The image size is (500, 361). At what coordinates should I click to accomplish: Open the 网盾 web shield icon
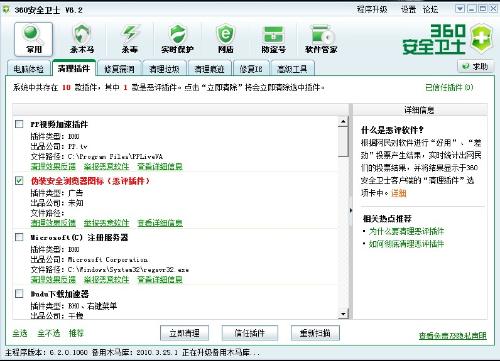[226, 39]
